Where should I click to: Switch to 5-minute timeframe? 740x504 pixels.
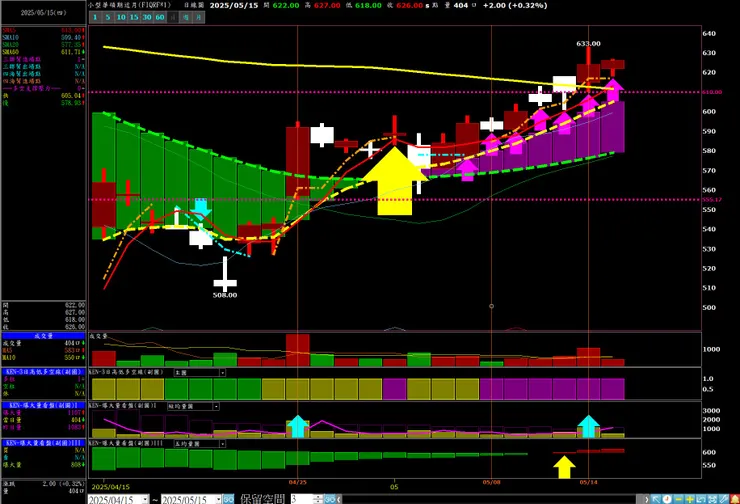pos(108,17)
